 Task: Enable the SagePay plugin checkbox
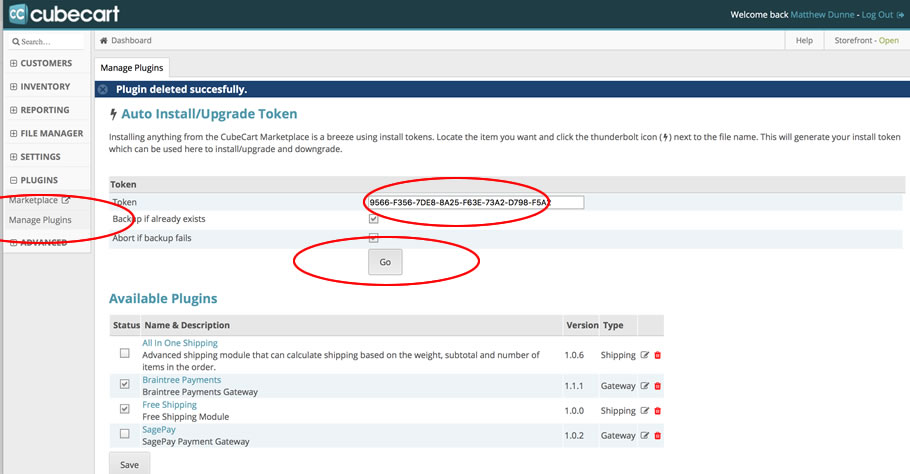pyautogui.click(x=124, y=433)
